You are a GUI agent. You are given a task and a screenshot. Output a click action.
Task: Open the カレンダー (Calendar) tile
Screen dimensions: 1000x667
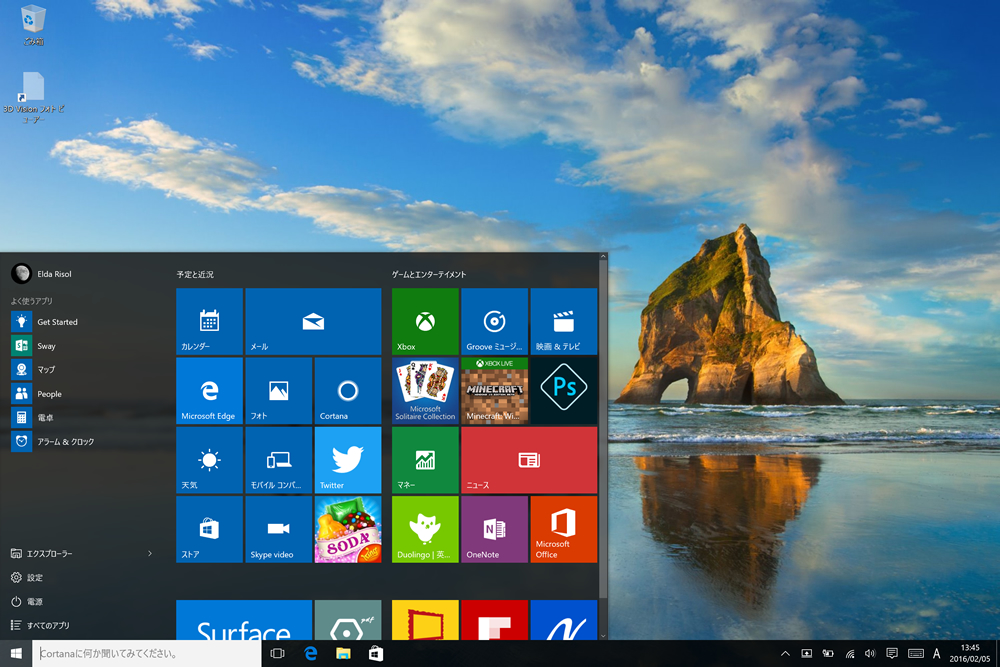click(x=209, y=321)
